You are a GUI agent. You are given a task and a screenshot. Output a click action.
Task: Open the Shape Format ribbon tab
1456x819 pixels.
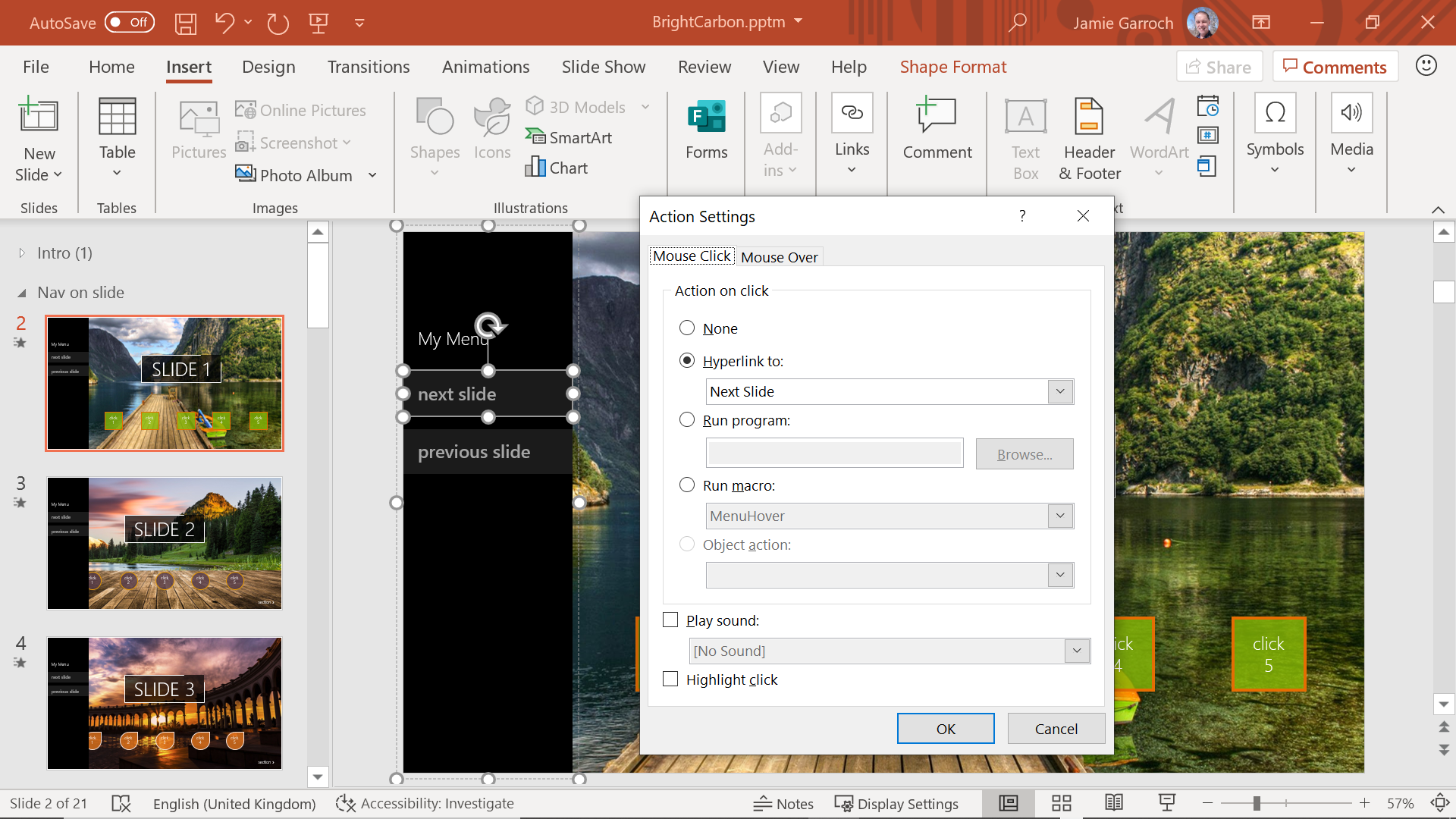point(952,67)
